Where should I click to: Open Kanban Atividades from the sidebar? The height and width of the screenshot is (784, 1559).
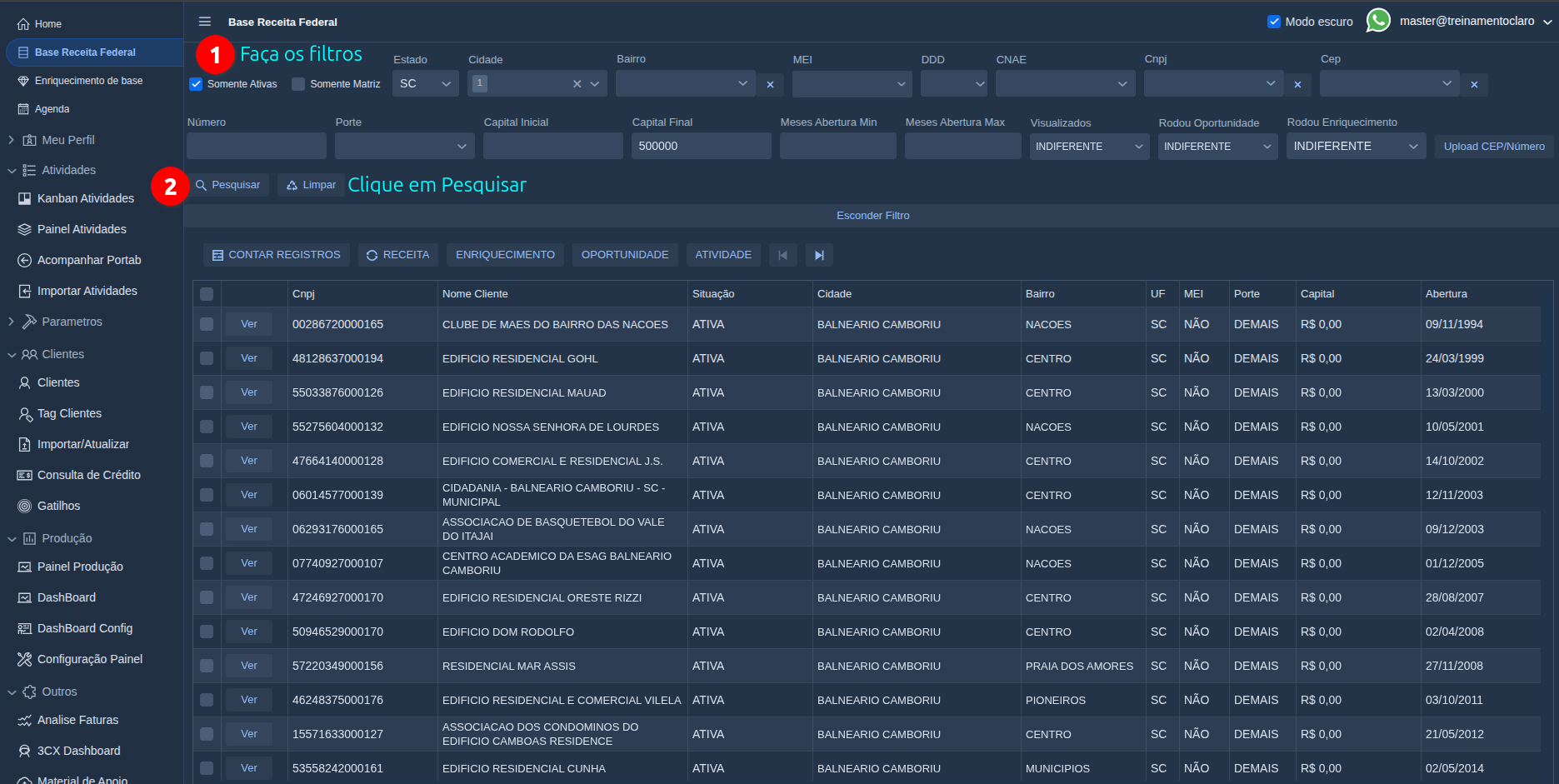(x=86, y=198)
